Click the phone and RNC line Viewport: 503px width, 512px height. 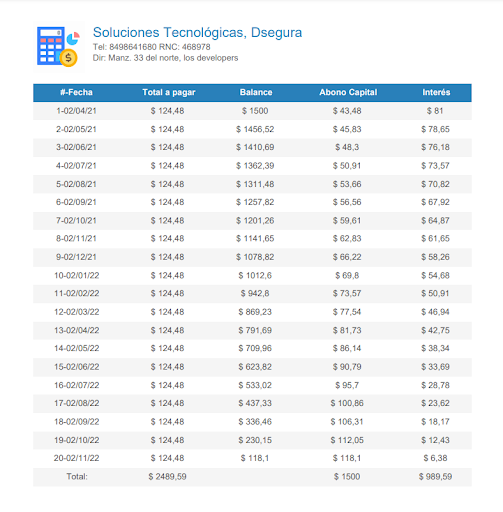(x=152, y=47)
